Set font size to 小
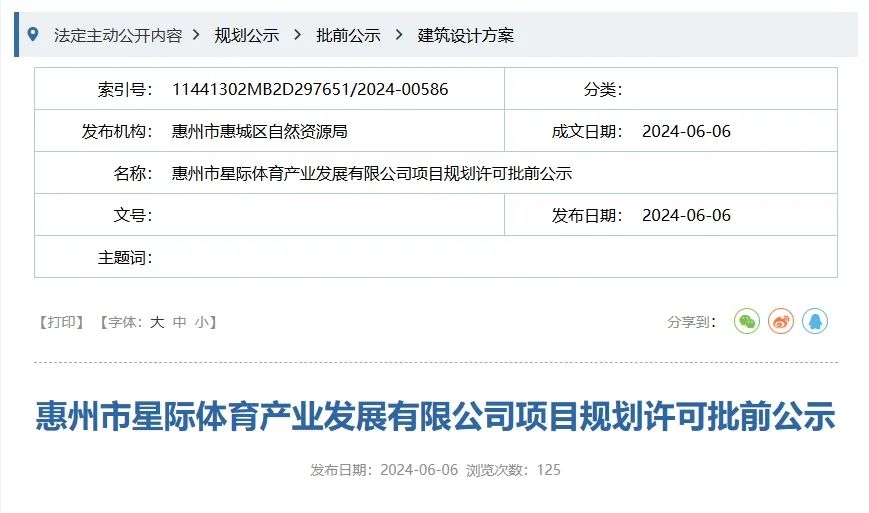This screenshot has height=513, width=869. coord(202,322)
